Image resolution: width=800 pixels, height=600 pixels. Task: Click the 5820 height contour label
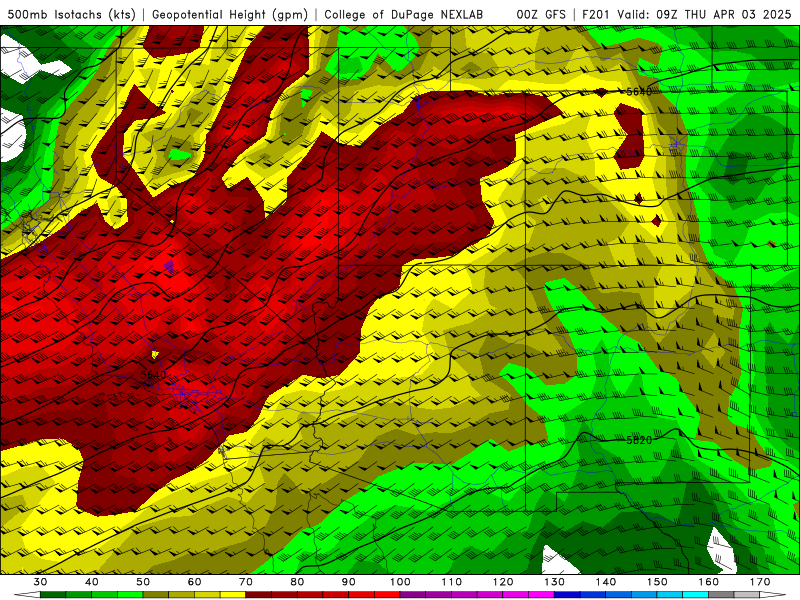click(x=639, y=440)
